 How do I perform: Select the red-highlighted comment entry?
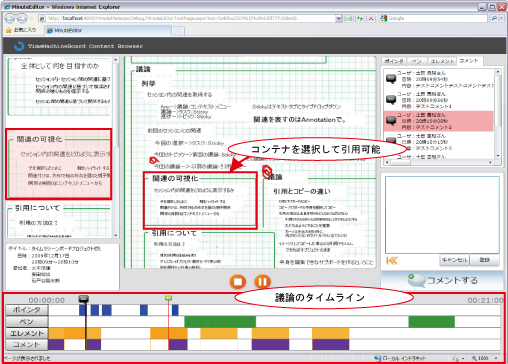(438, 121)
